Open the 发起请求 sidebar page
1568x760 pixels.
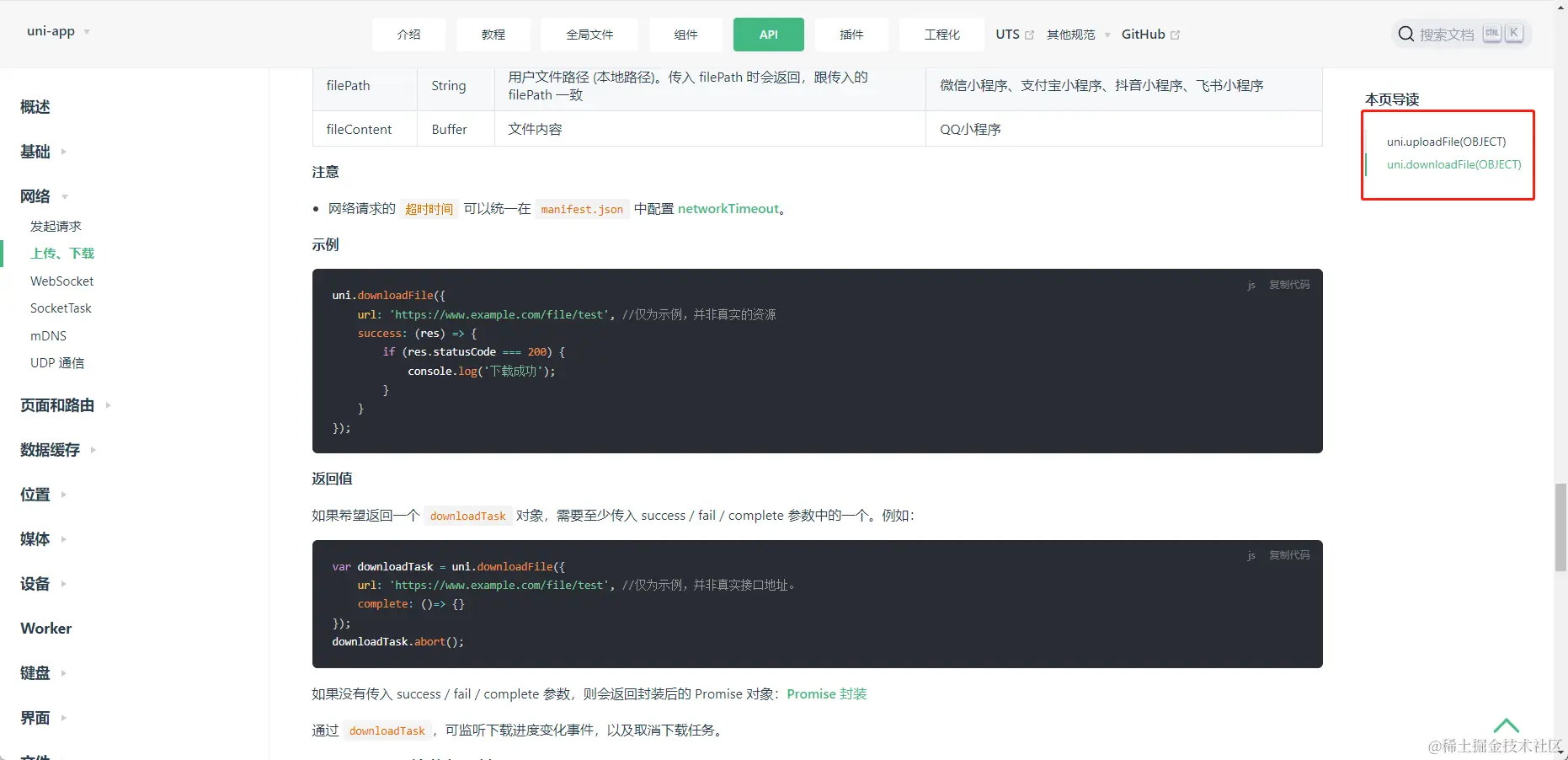pos(56,226)
